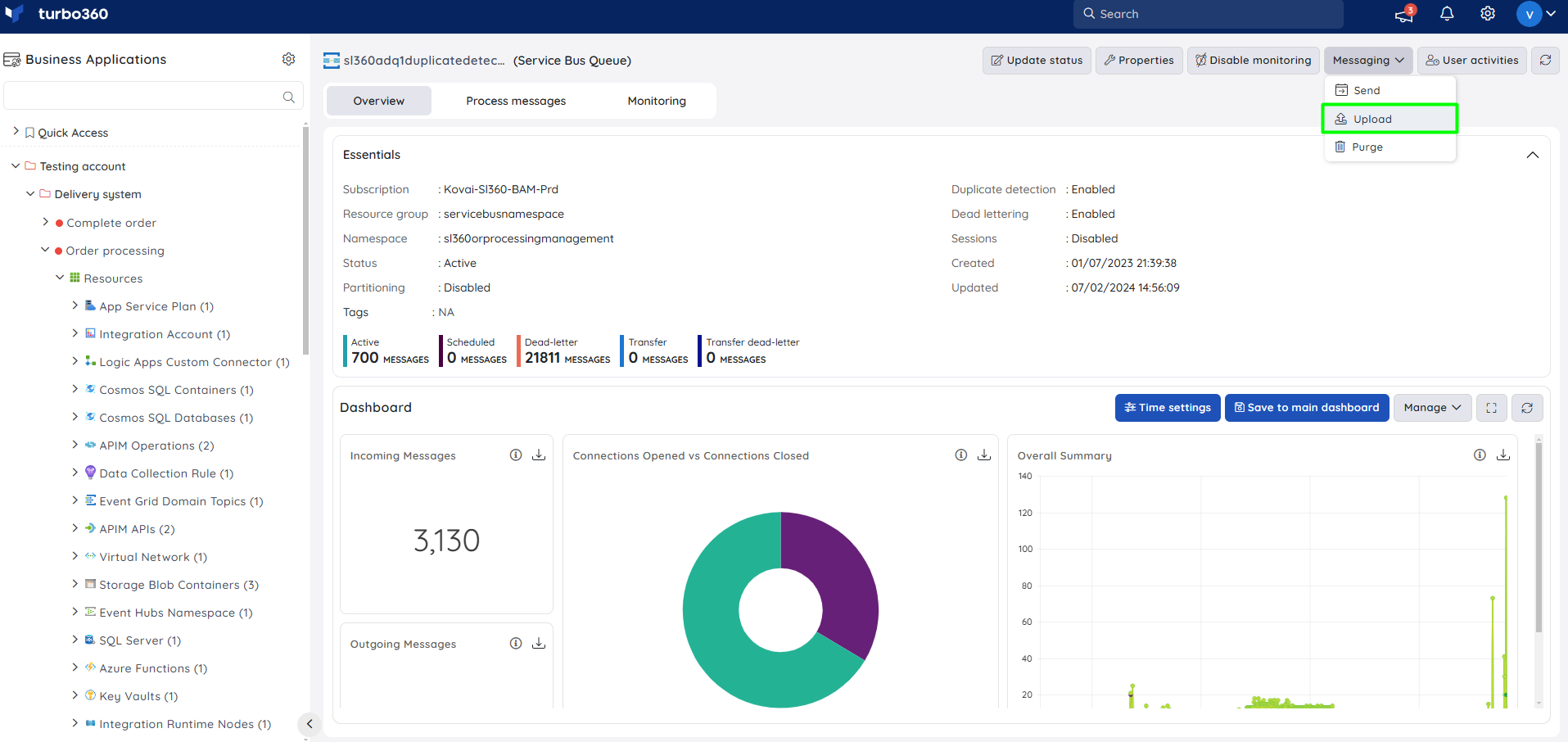The height and width of the screenshot is (742, 1568).
Task: Click the Update status button
Action: pos(1037,60)
